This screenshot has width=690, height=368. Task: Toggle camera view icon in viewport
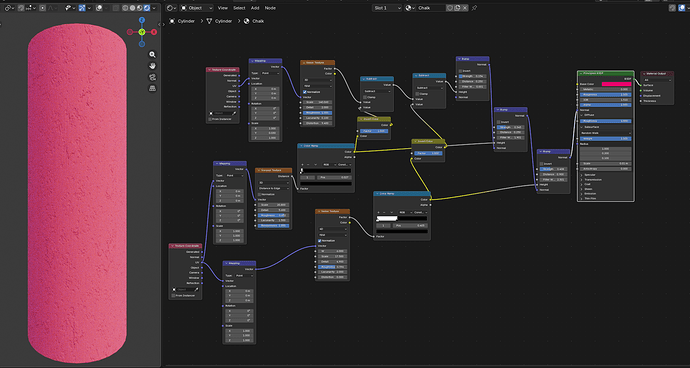(x=152, y=77)
